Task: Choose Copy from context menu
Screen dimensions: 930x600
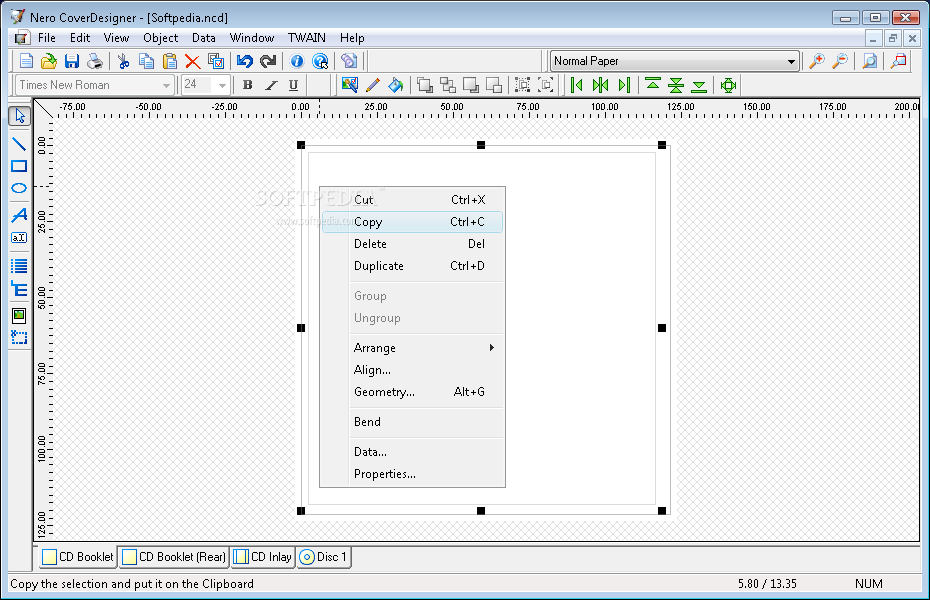Action: point(412,222)
